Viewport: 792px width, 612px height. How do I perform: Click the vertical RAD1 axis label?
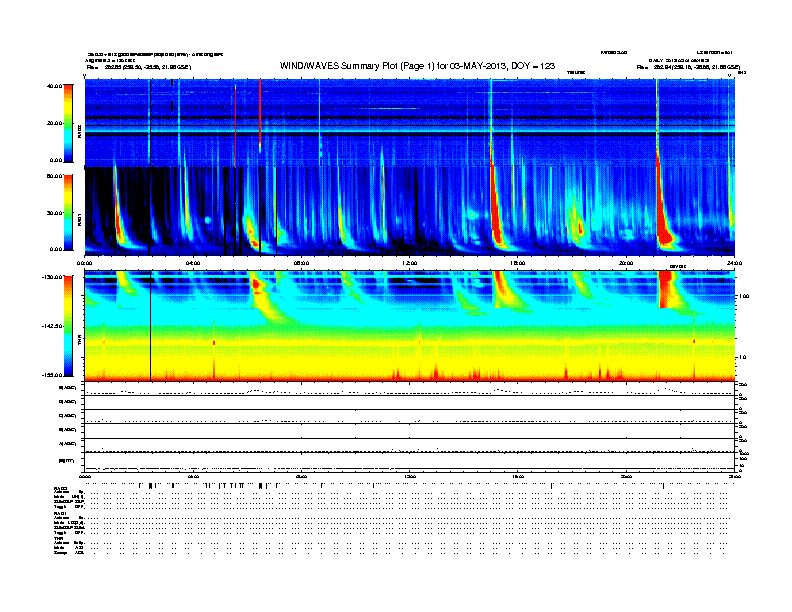point(79,219)
